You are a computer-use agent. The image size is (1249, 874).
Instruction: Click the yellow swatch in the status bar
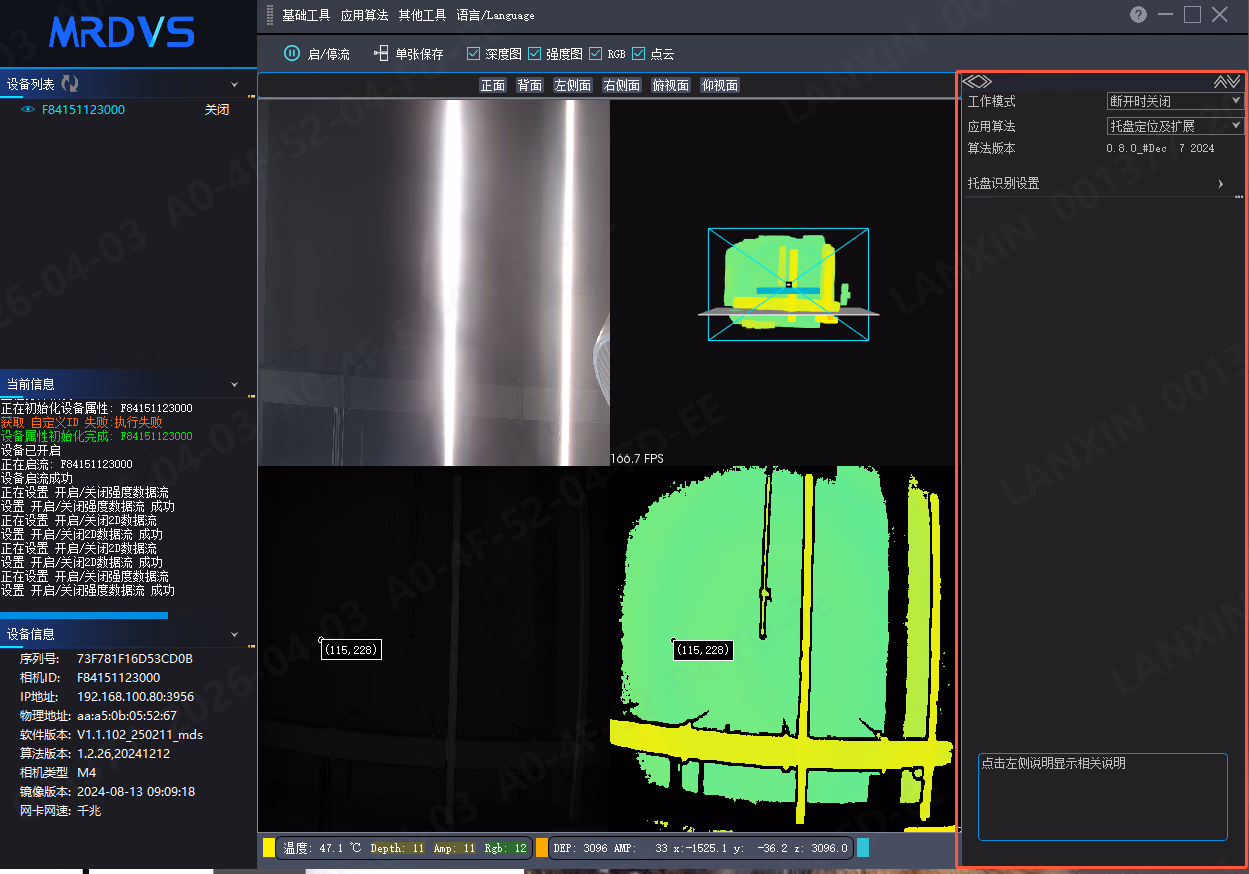point(269,848)
